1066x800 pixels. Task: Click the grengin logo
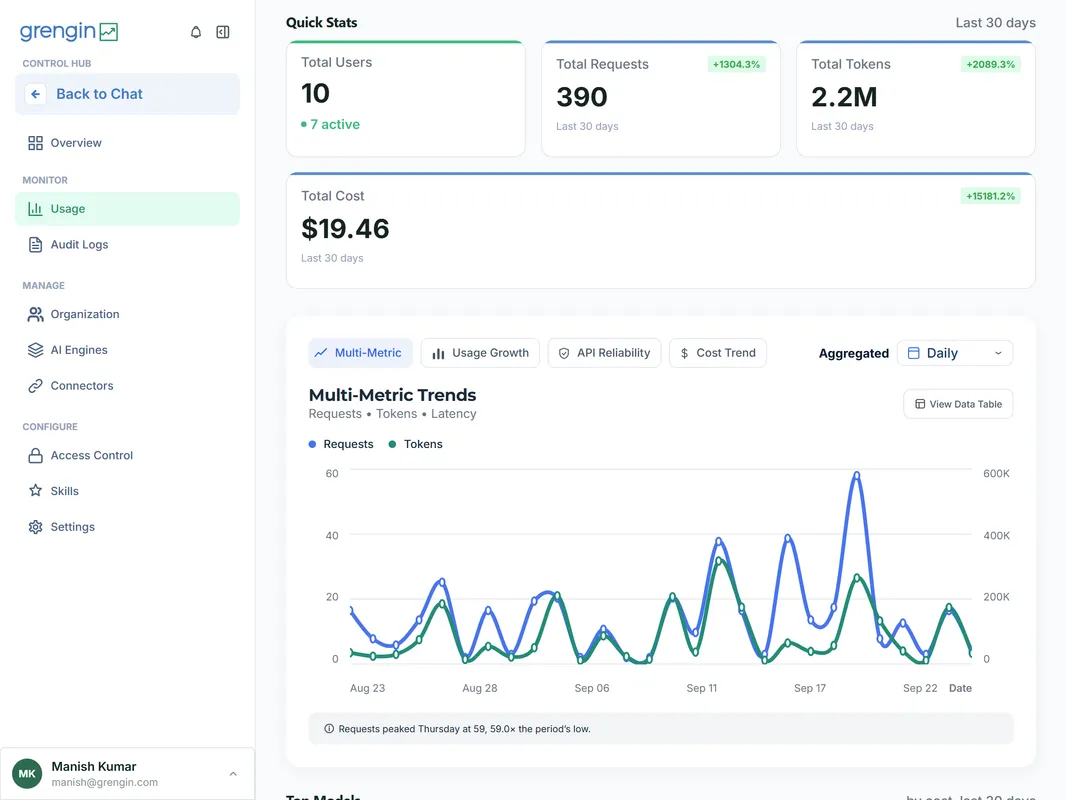[69, 31]
